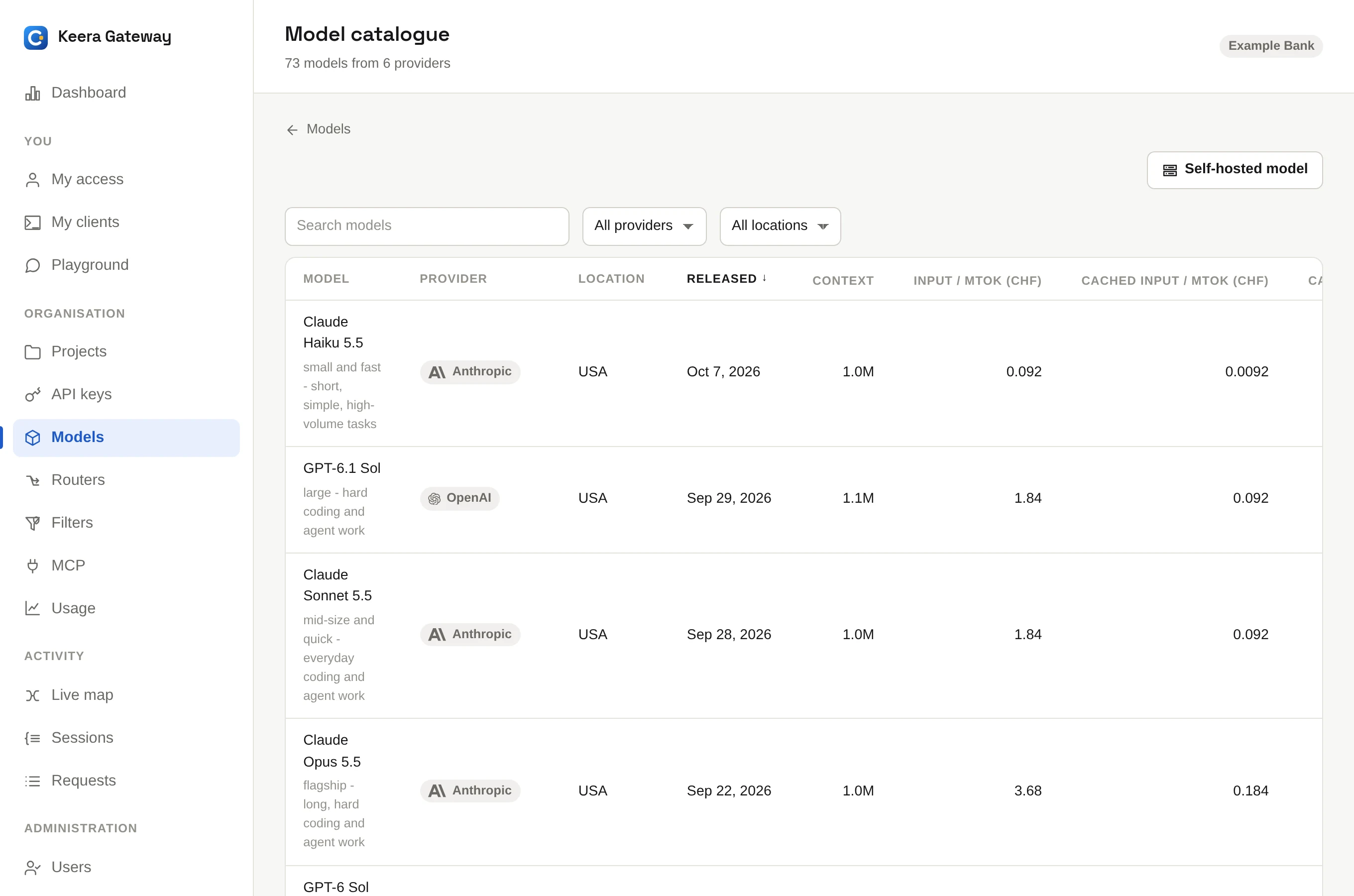Select the Claude Haiku 5.5 model name
Image resolution: width=1354 pixels, height=896 pixels.
tap(333, 333)
